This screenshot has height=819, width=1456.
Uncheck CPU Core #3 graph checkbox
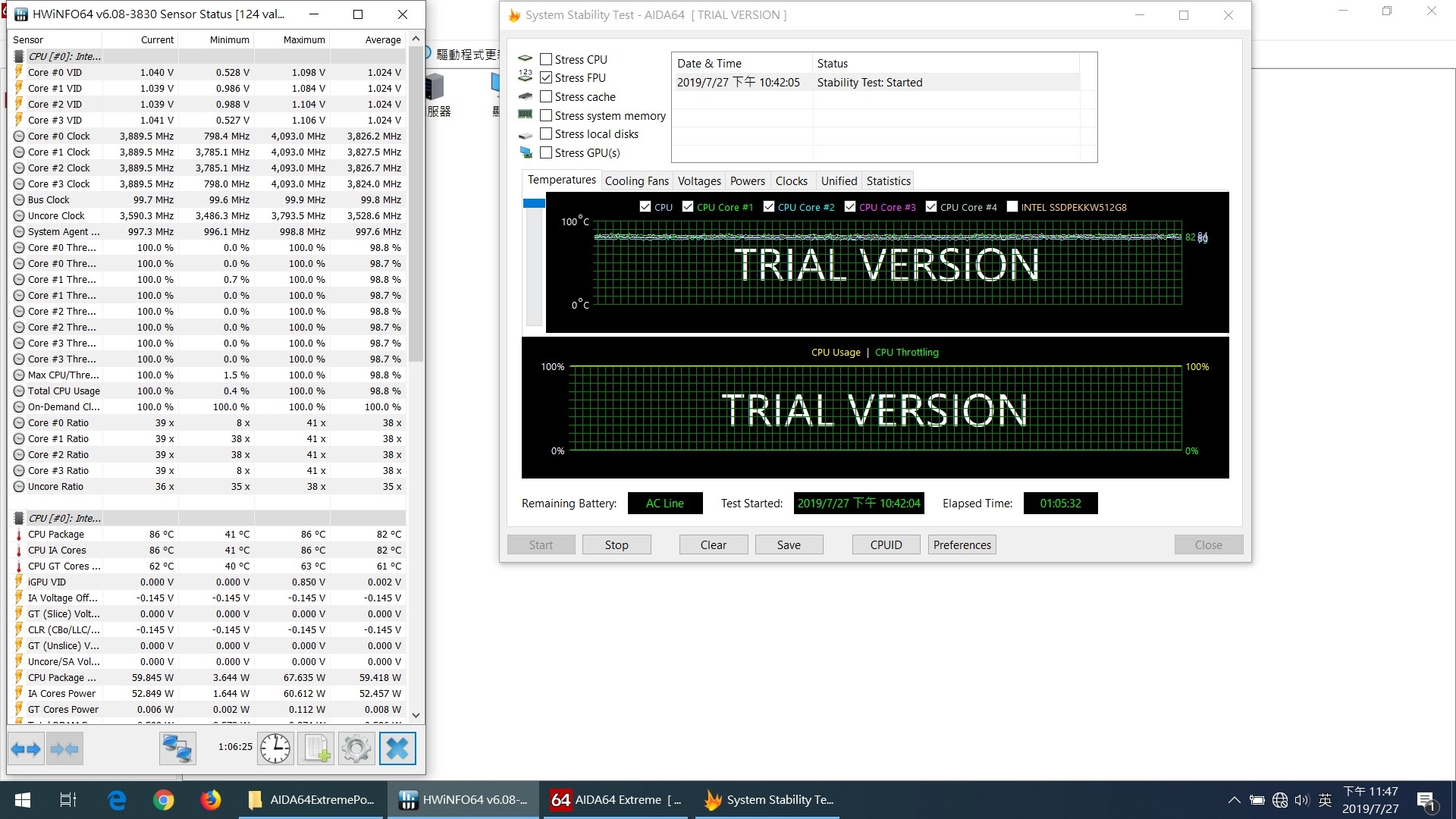(850, 206)
